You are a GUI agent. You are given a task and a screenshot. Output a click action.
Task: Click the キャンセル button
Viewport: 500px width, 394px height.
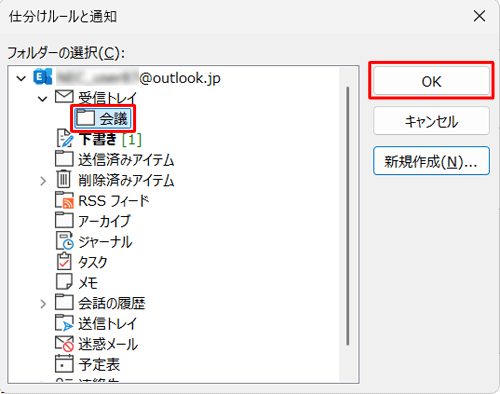tap(431, 121)
